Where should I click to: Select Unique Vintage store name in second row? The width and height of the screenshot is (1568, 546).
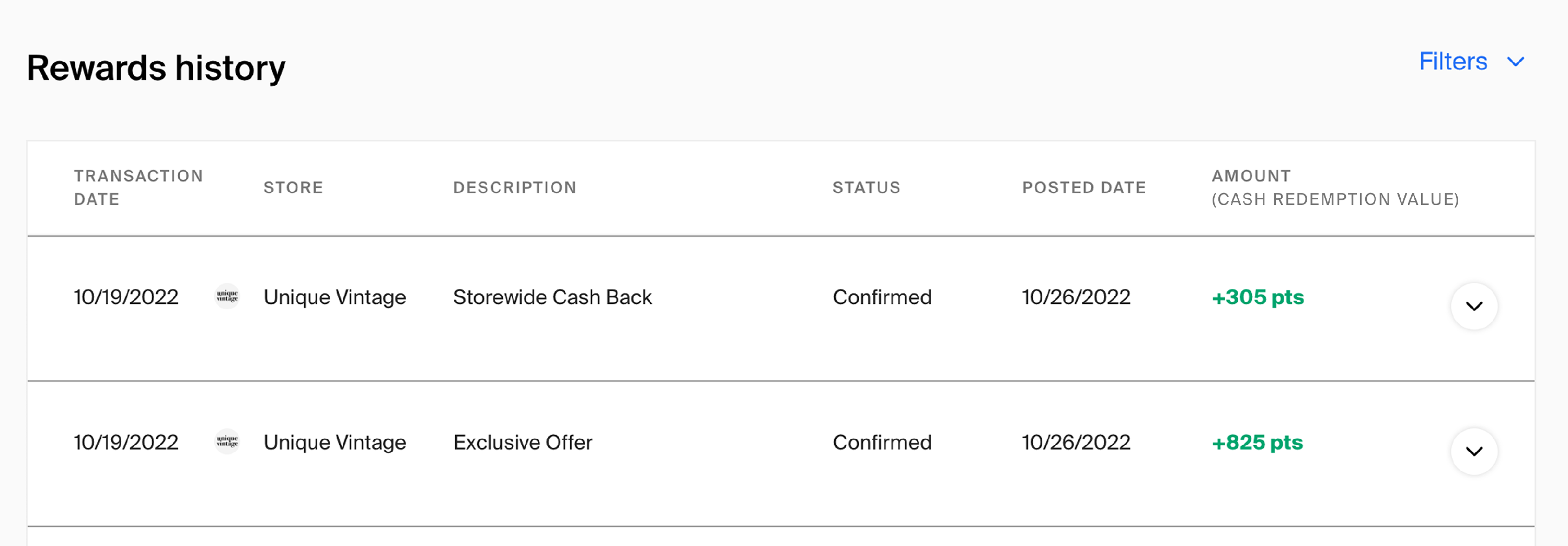334,442
